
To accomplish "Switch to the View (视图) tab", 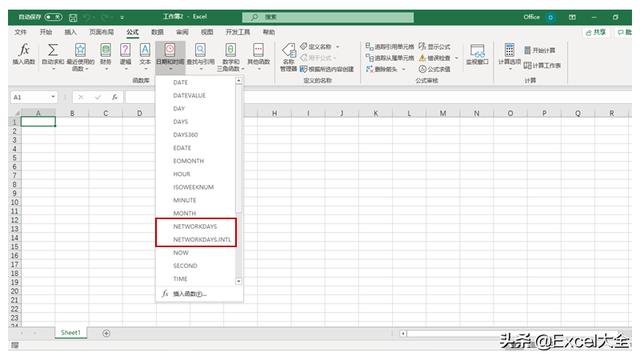I will (x=207, y=32).
